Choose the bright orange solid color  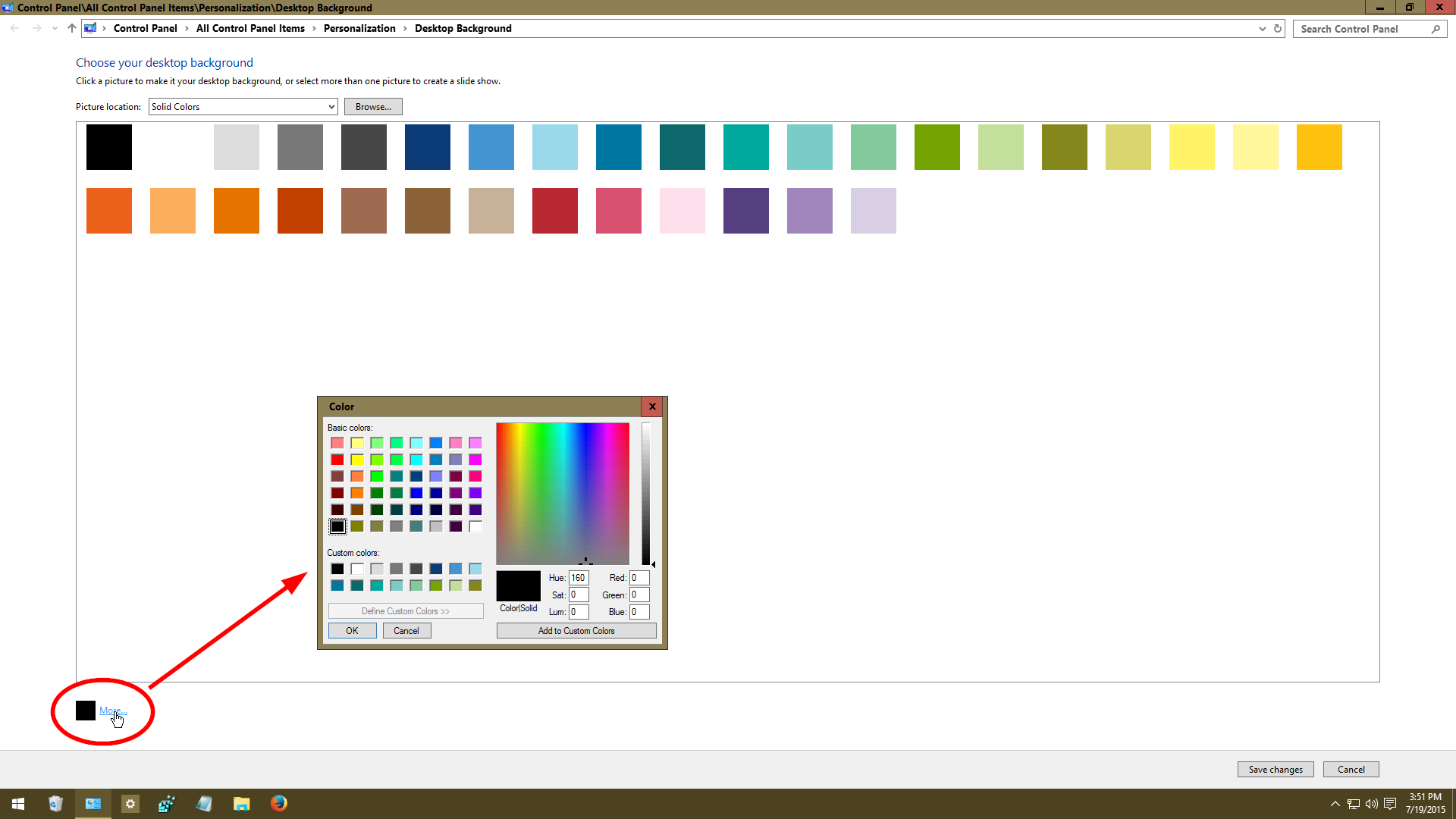109,210
